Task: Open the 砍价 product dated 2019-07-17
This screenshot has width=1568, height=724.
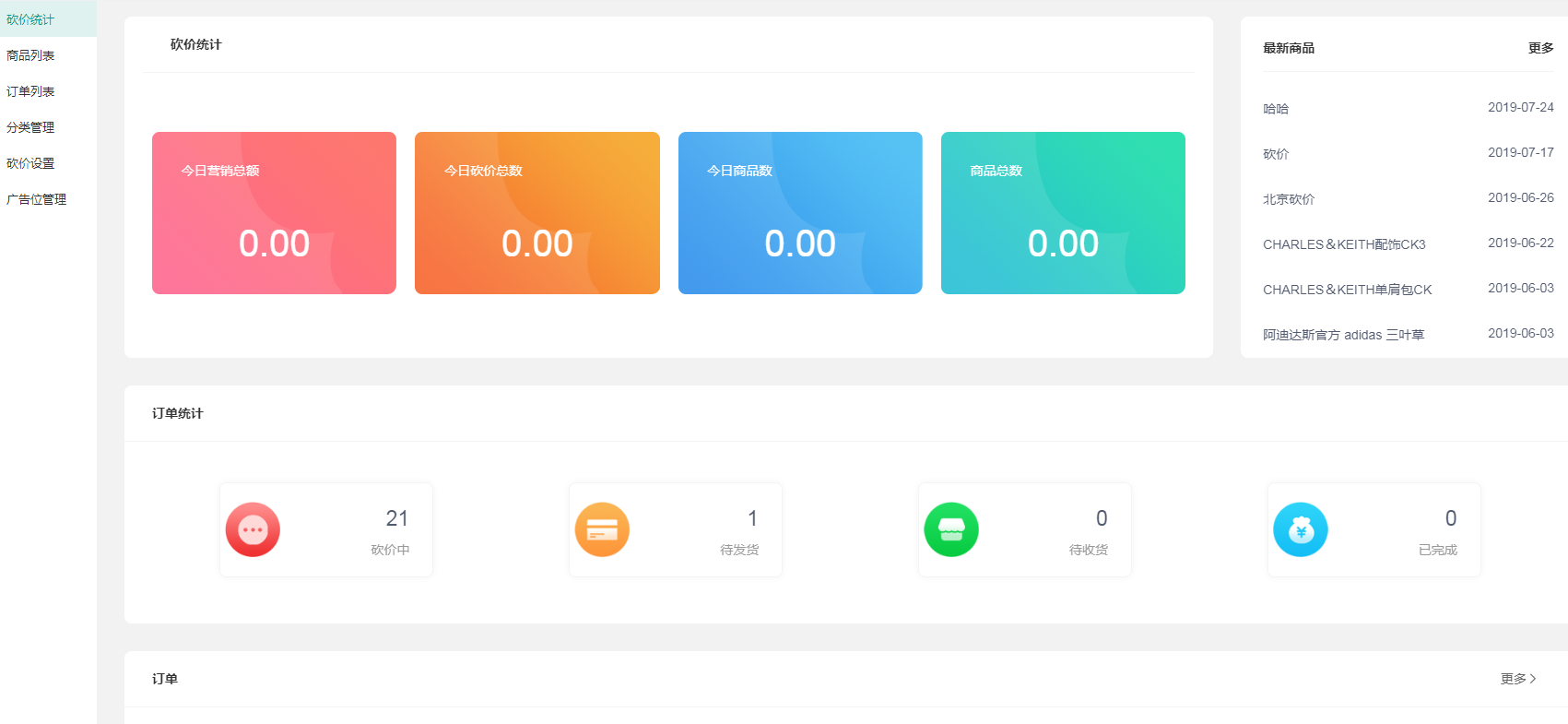Action: pos(1276,154)
